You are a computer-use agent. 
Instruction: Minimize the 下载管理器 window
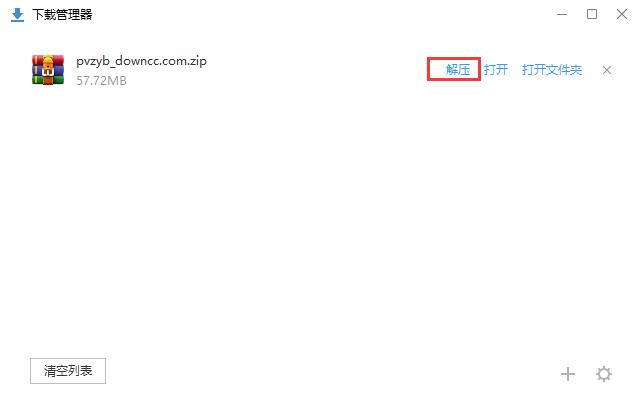pos(562,14)
